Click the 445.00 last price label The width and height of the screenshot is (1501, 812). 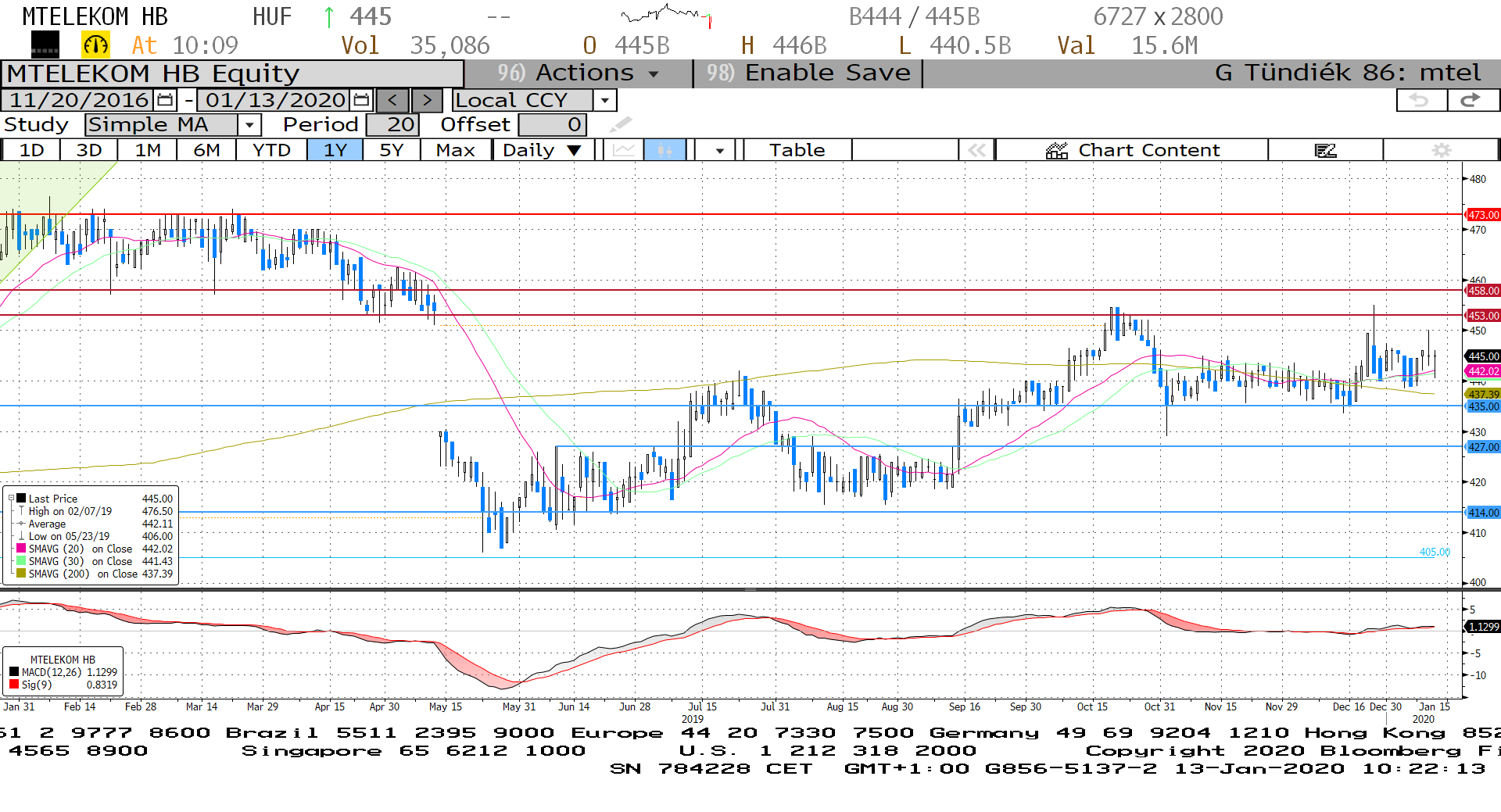1483,356
